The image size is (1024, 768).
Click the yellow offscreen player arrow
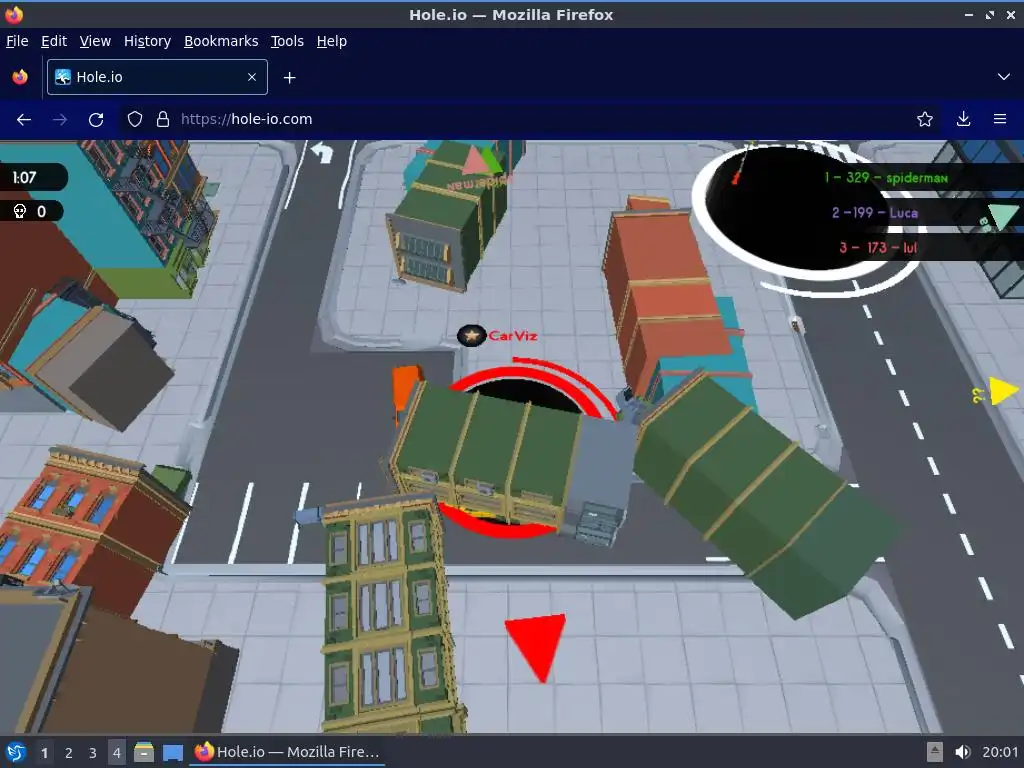coord(1003,391)
